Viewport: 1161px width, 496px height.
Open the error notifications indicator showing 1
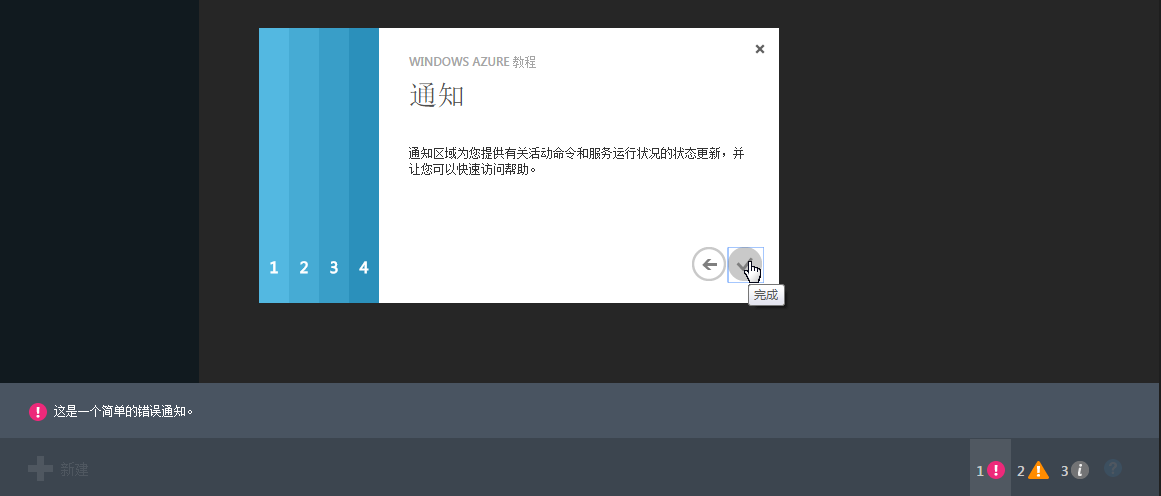click(x=990, y=469)
